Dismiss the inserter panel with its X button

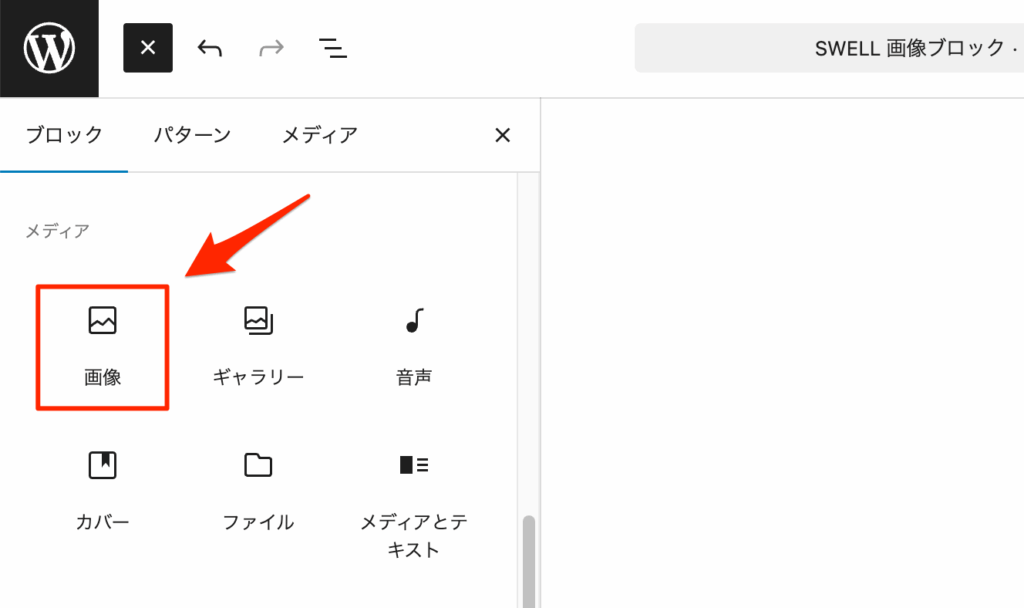coord(503,135)
